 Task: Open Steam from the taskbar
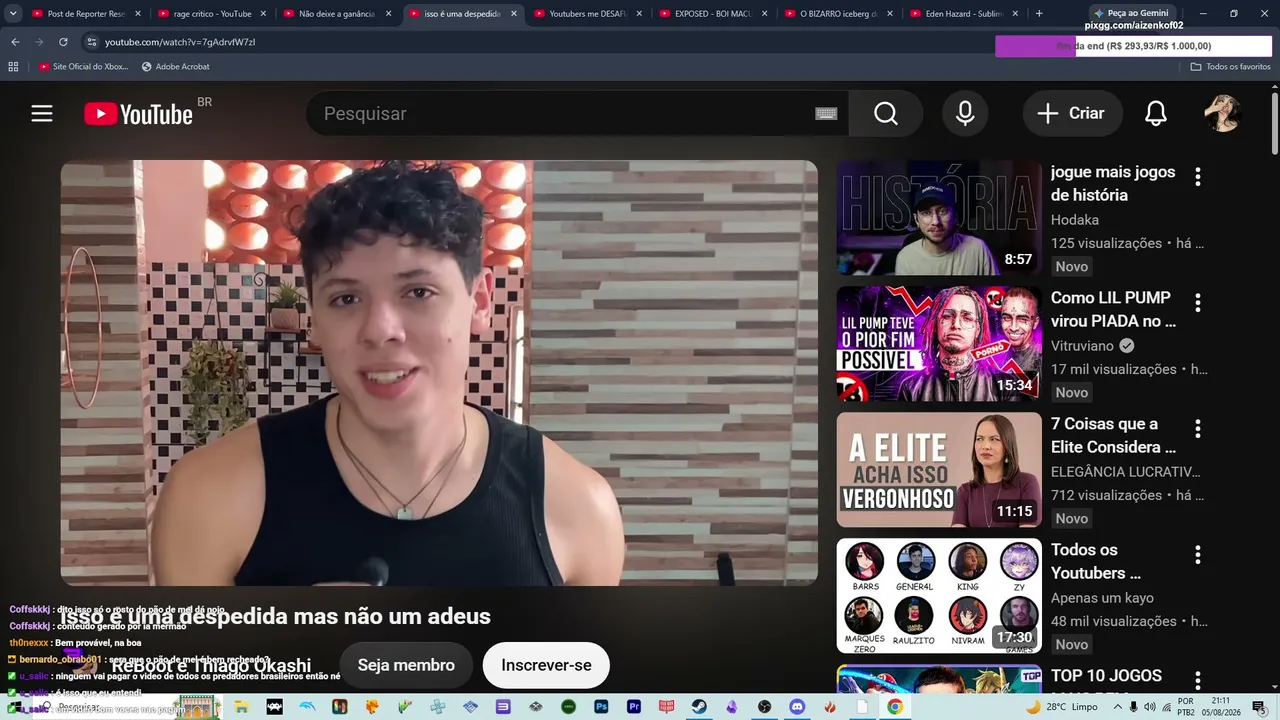[x=699, y=707]
